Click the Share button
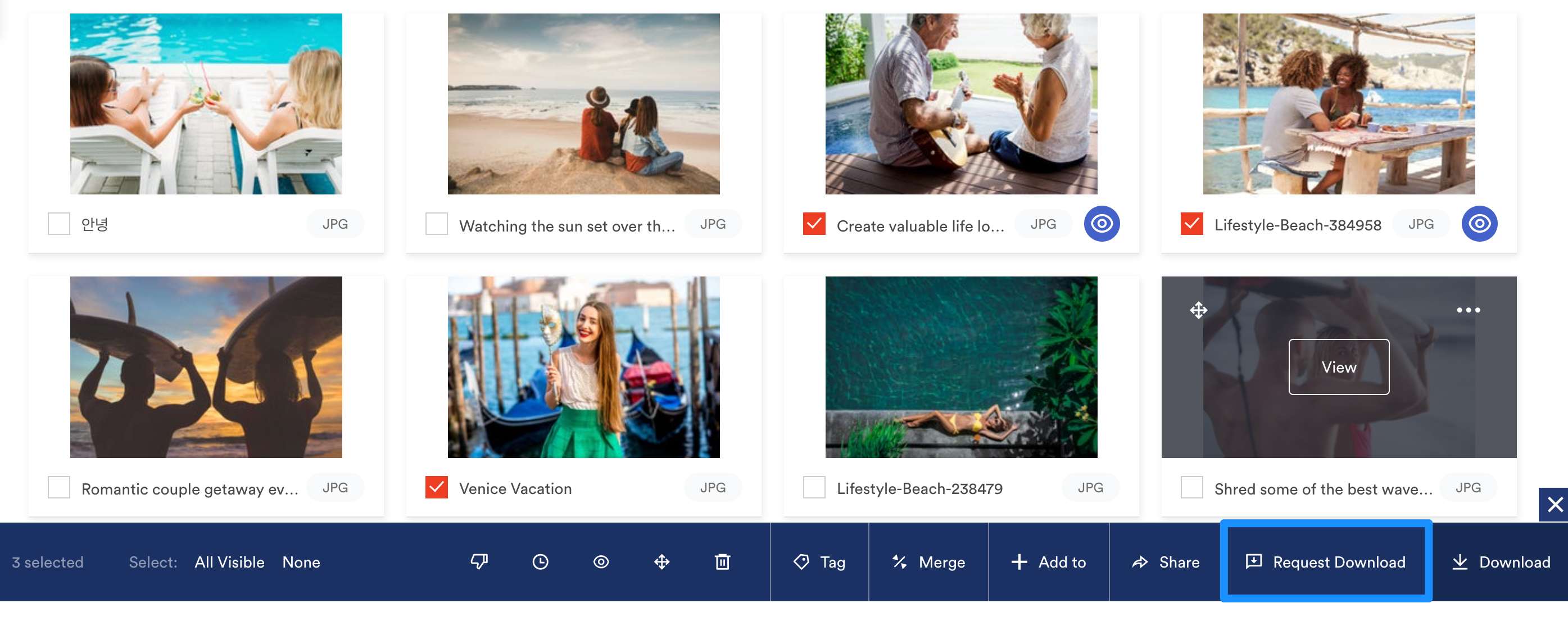This screenshot has height=626, width=1568. click(1165, 562)
